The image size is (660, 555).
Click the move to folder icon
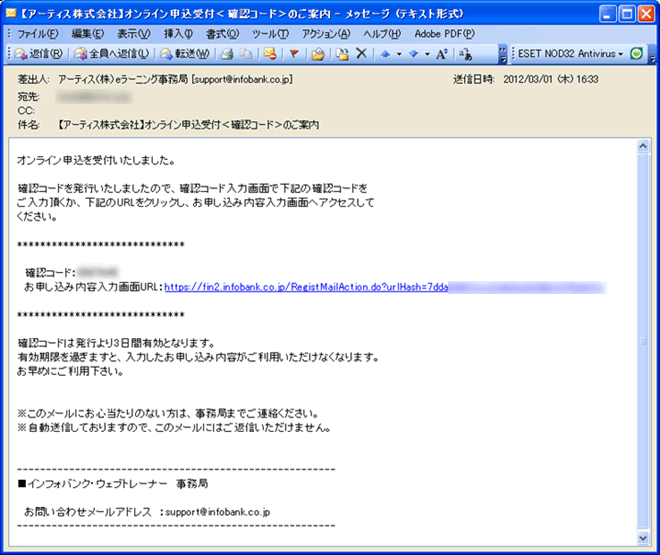(x=318, y=54)
